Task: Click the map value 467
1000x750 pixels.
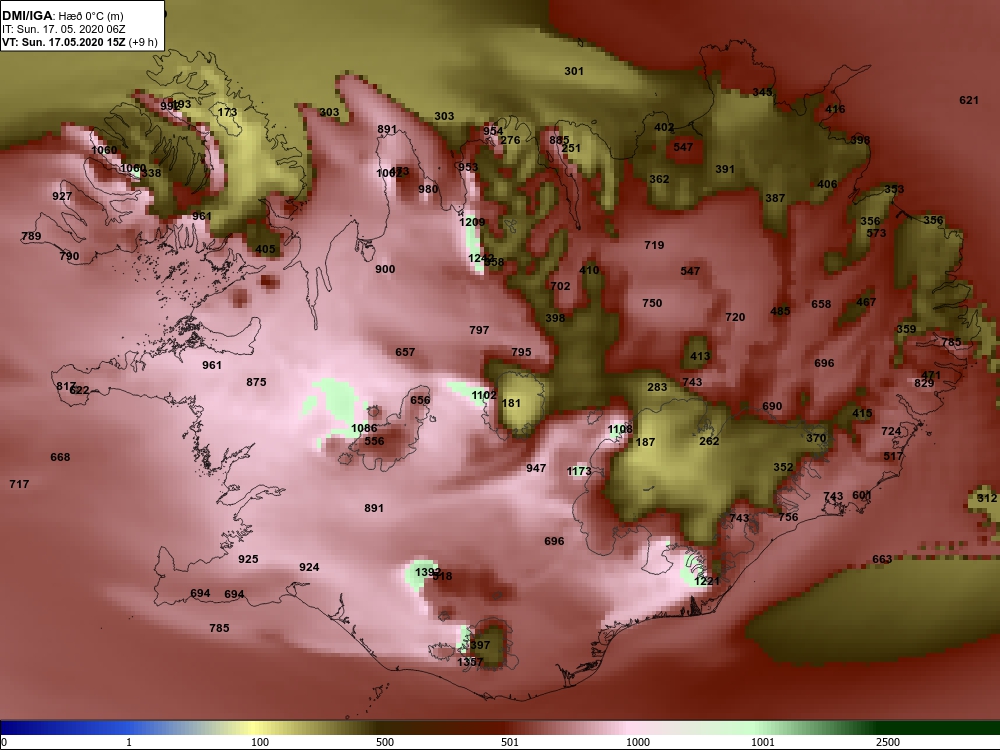Action: tap(865, 302)
